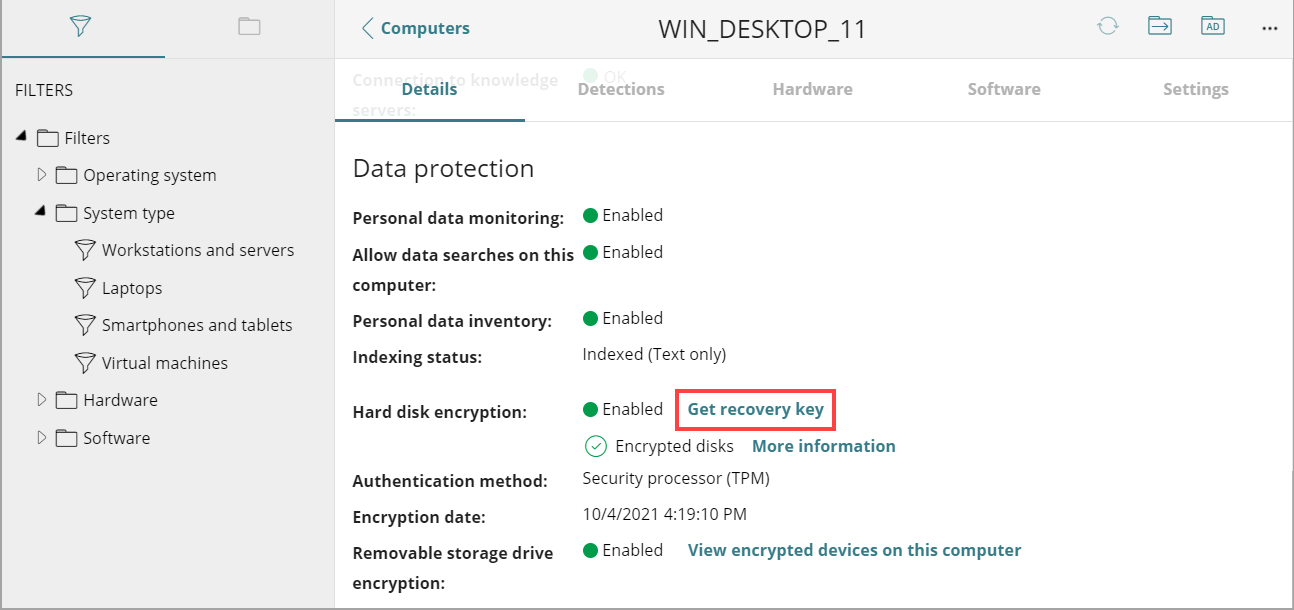Screen dimensions: 1294x610
Task: Expand the Operating system folder
Action: tap(41, 174)
